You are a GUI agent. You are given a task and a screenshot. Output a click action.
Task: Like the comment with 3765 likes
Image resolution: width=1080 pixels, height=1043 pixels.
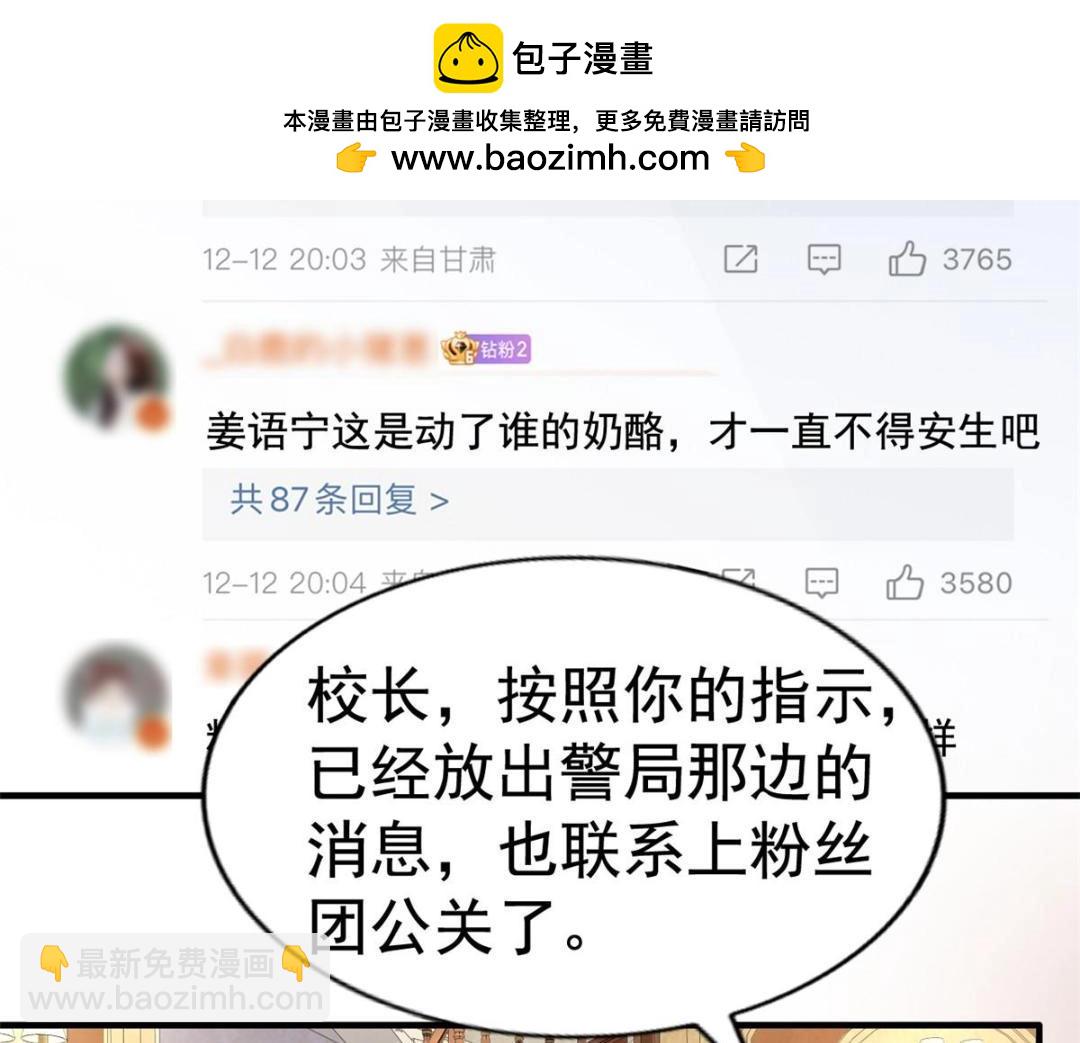pos(906,258)
